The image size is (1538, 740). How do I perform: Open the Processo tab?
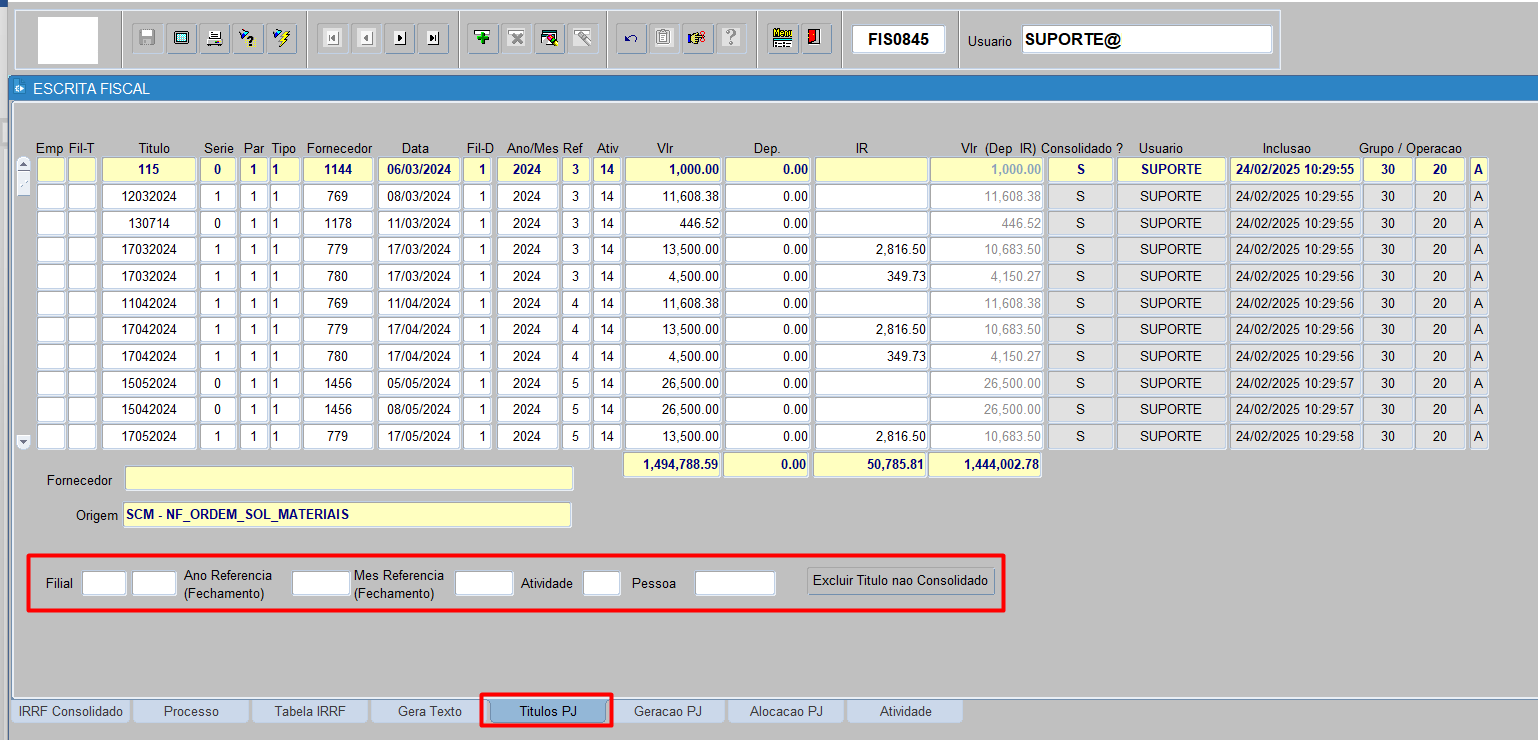(x=191, y=711)
